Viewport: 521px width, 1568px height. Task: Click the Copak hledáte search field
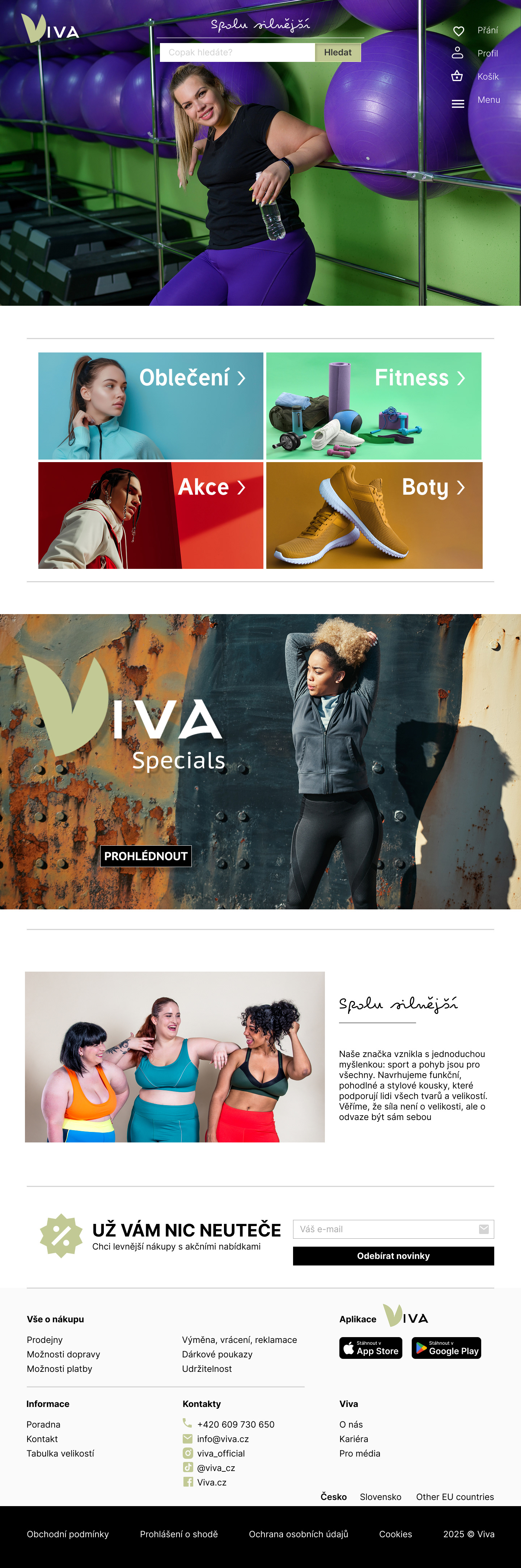(237, 52)
